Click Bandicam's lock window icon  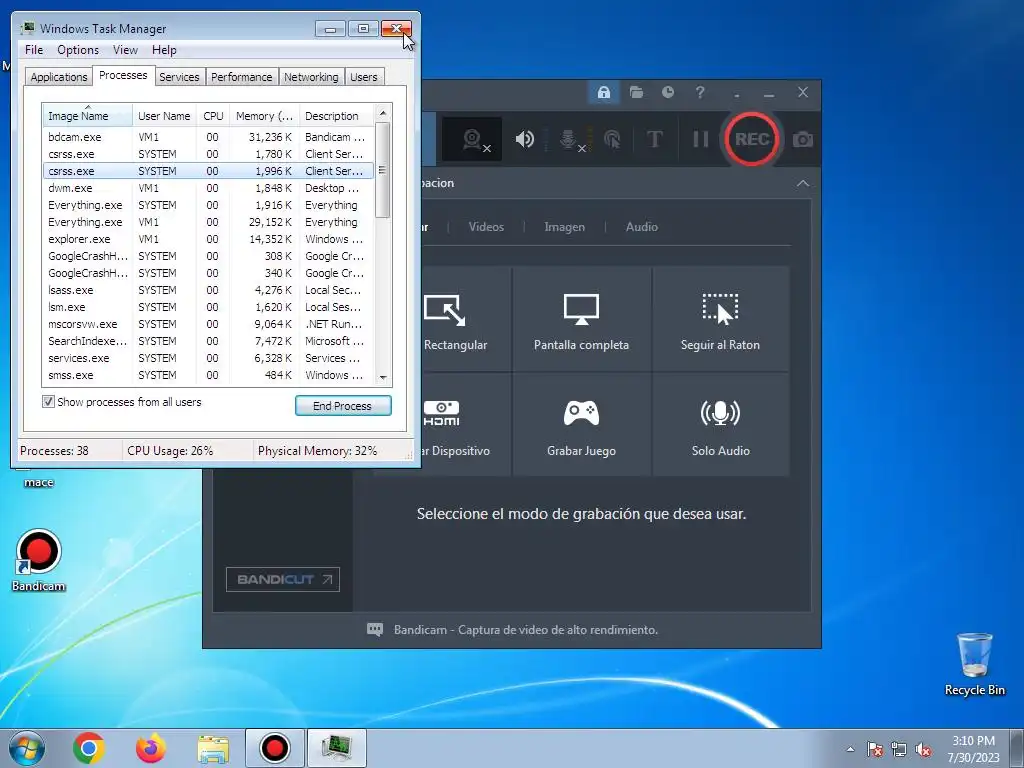coord(603,92)
